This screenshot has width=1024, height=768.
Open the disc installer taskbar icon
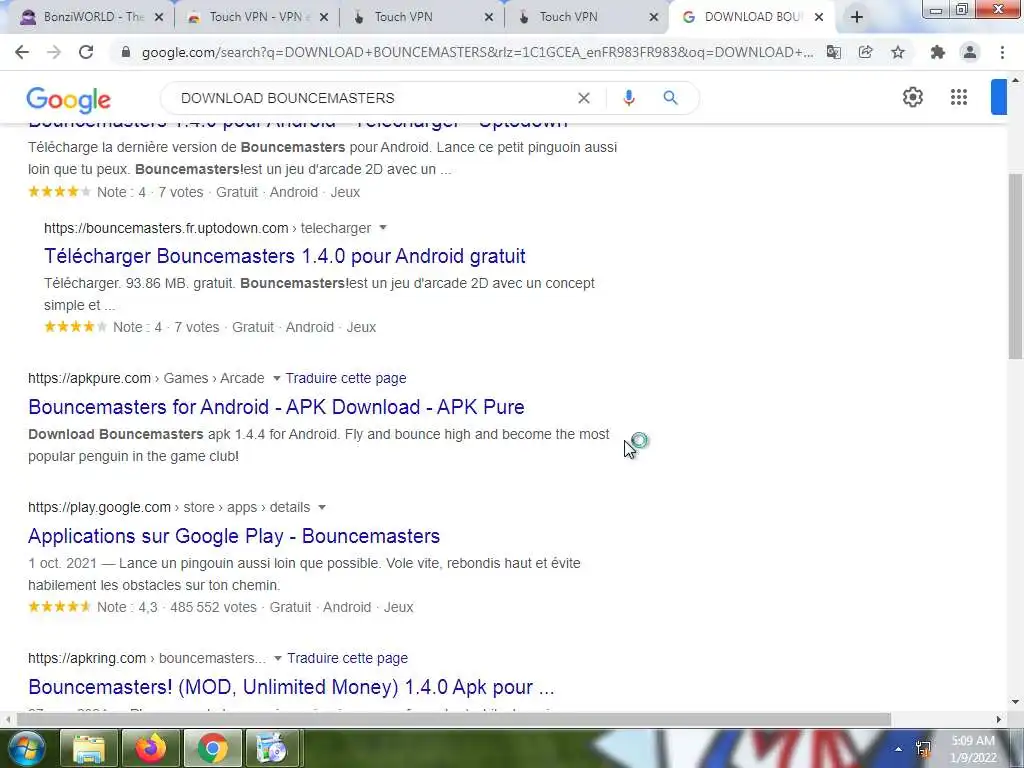(272, 748)
